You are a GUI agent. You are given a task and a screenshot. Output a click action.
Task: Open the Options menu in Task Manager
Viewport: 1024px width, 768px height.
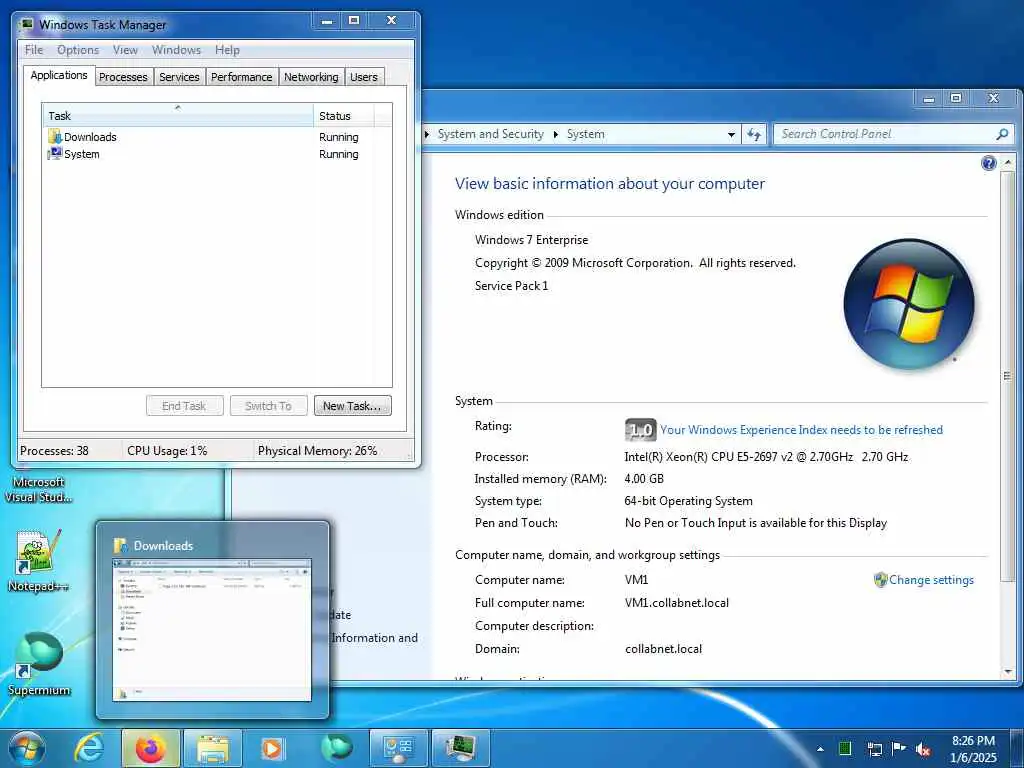(78, 50)
